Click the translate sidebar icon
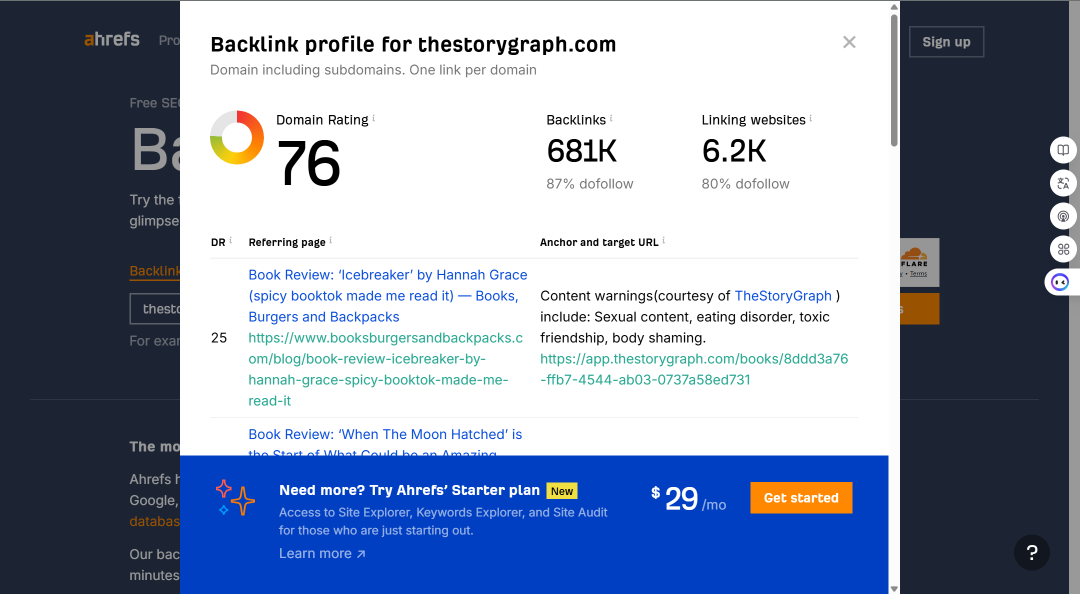Screen dimensions: 1080x594 1063,183
